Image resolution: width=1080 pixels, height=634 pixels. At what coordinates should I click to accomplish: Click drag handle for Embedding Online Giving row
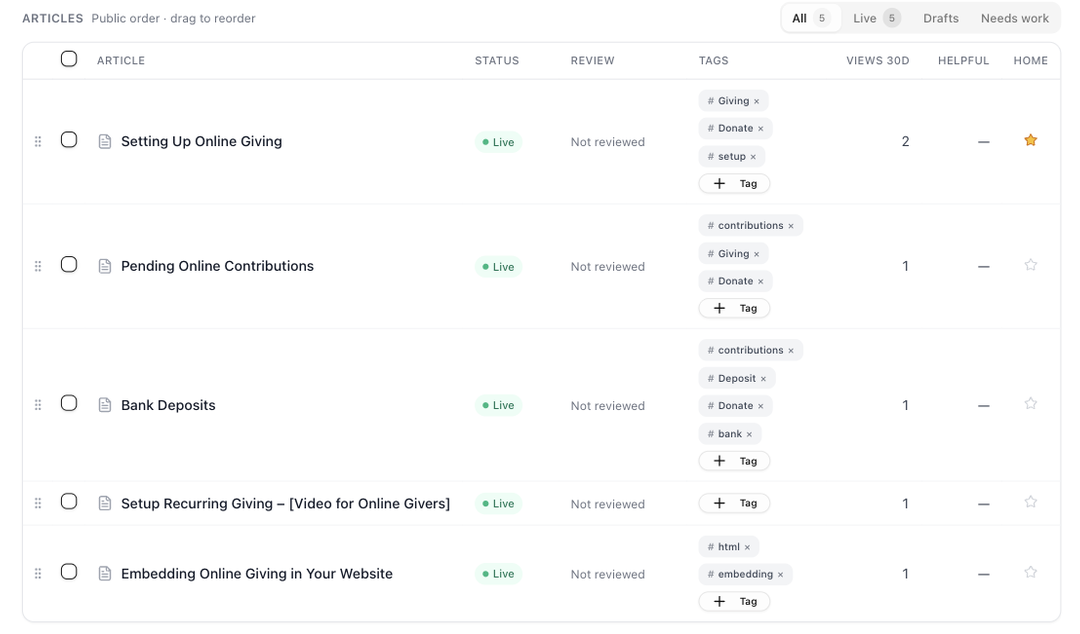click(x=38, y=573)
